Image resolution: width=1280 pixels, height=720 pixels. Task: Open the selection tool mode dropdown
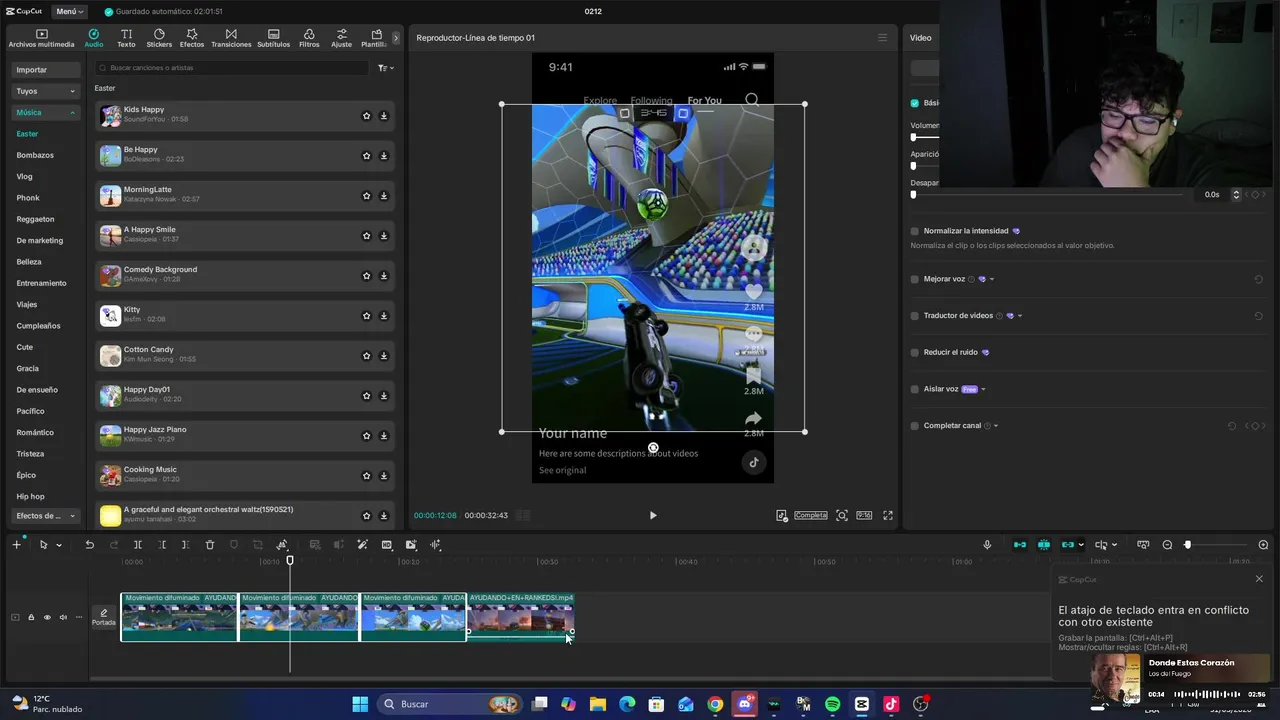click(x=59, y=545)
